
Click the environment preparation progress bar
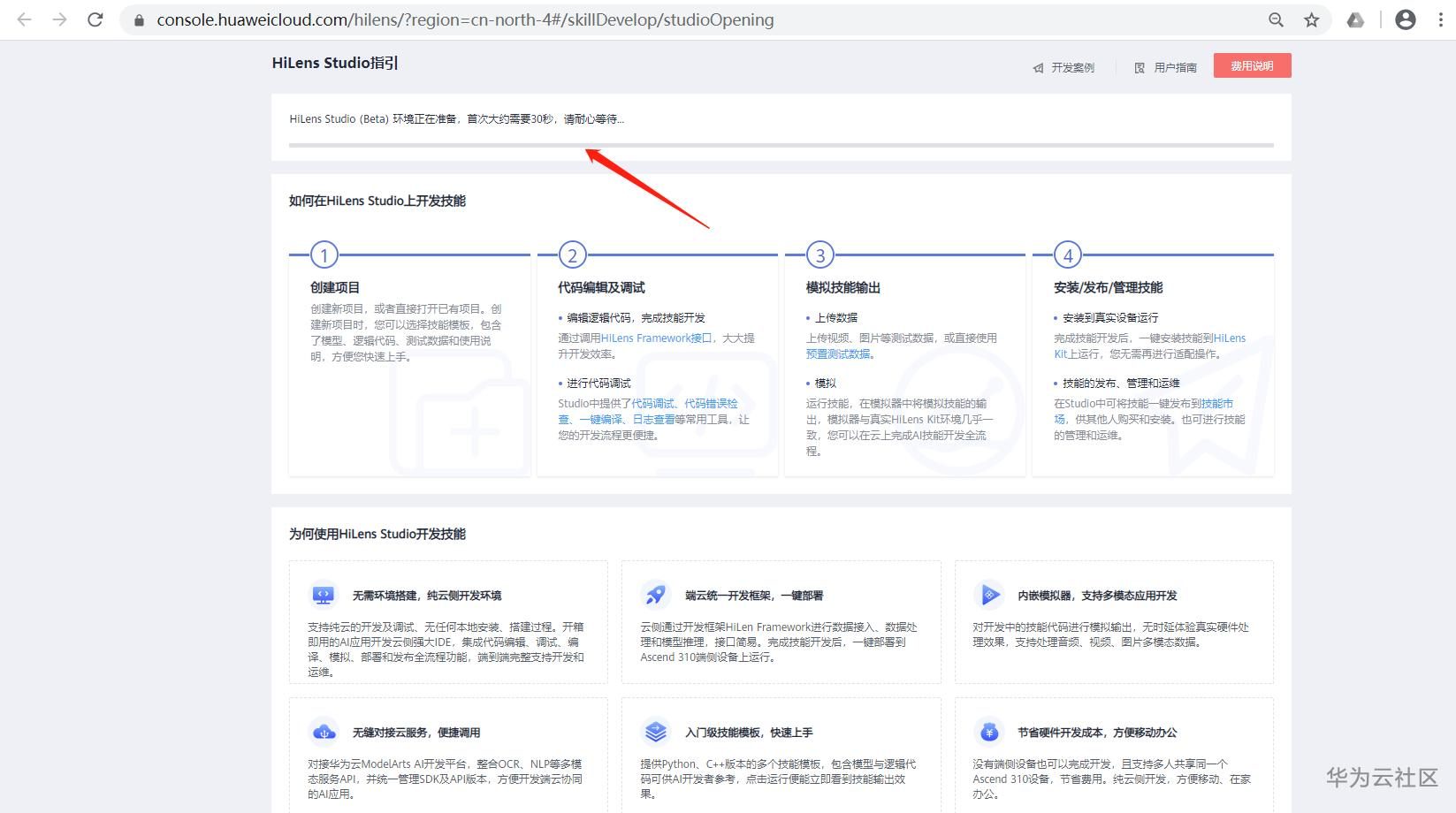click(781, 145)
